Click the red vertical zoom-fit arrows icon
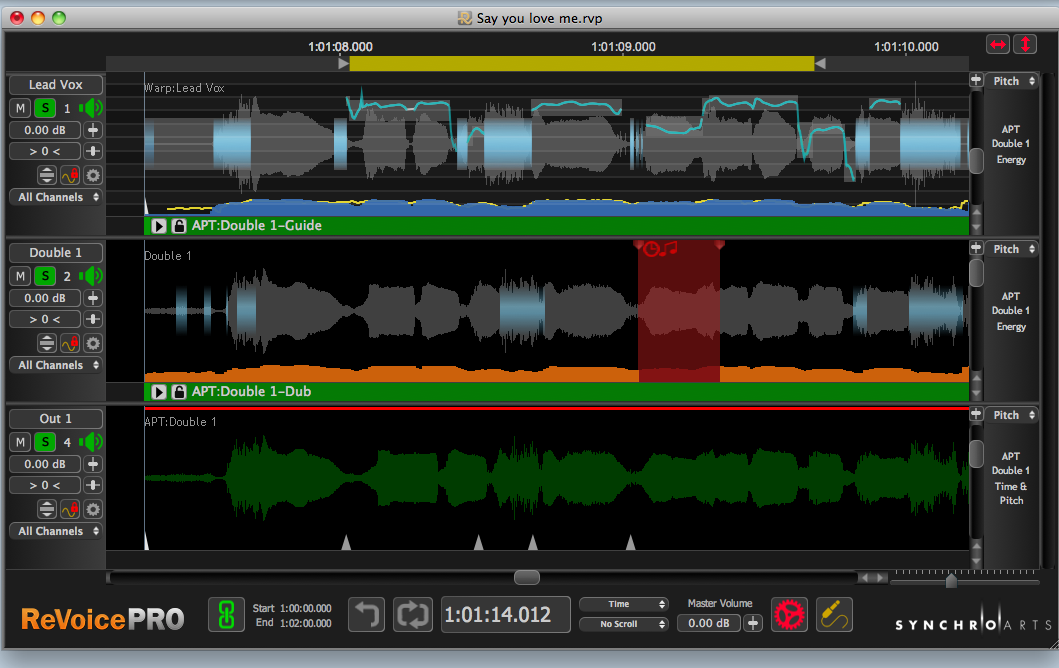The image size is (1059, 668). coord(1025,45)
